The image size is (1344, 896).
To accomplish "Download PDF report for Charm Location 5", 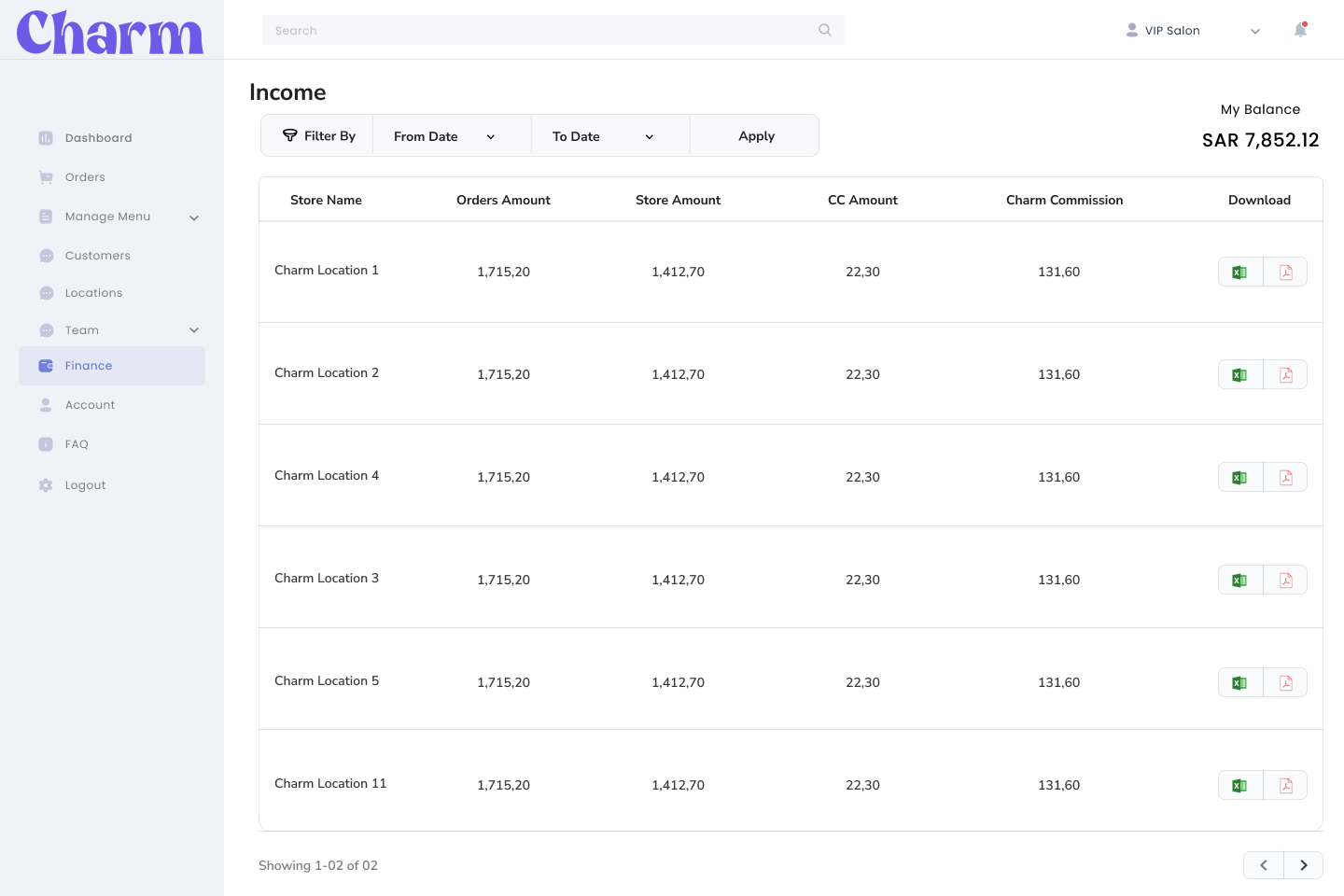I will [1285, 682].
